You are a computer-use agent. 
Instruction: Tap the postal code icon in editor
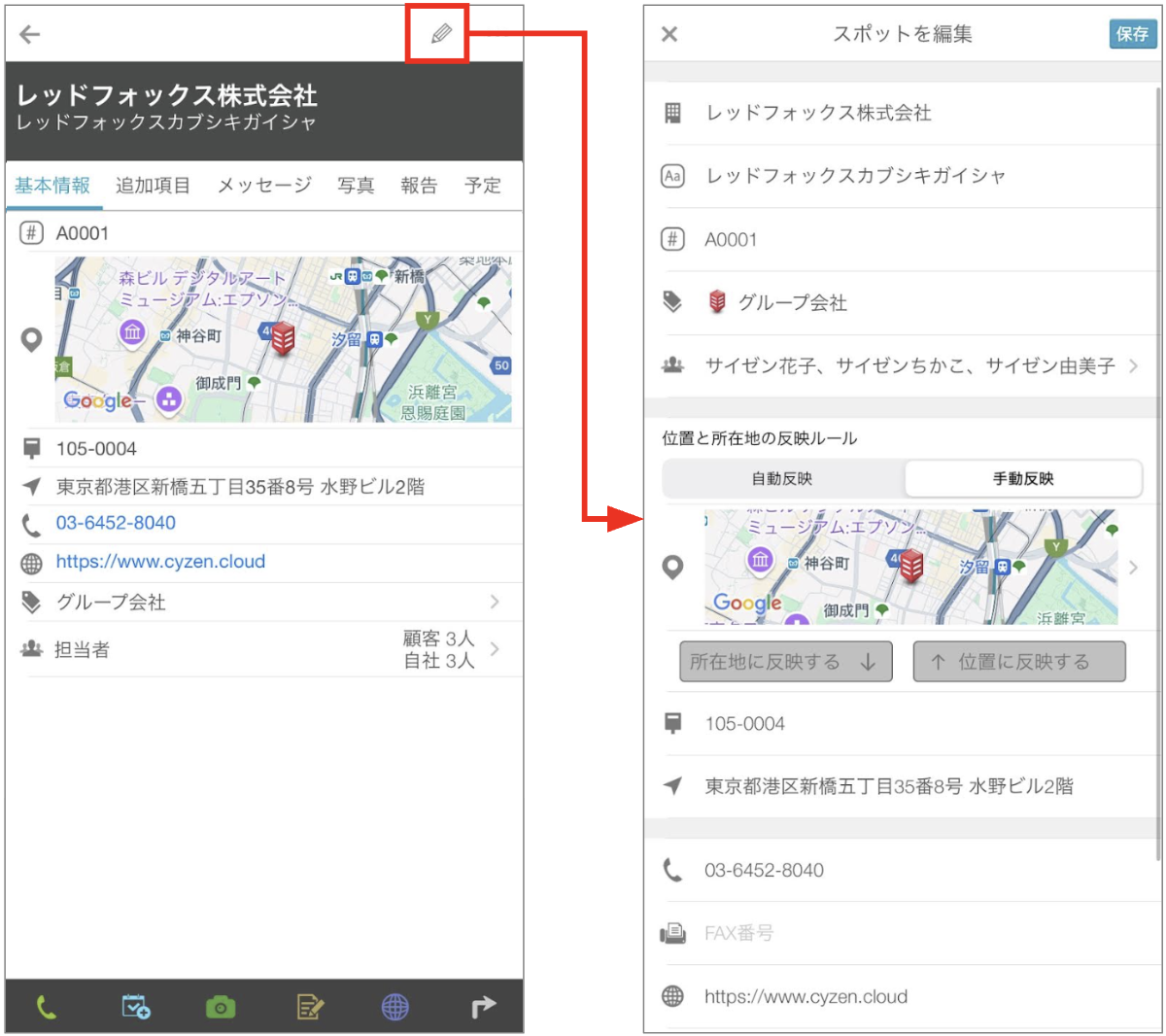tap(672, 723)
